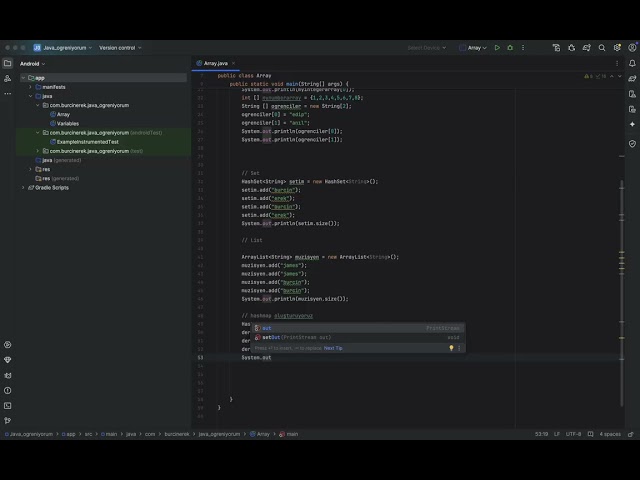
Task: Click '// List' comment line in editor
Action: pyautogui.click(x=252, y=240)
